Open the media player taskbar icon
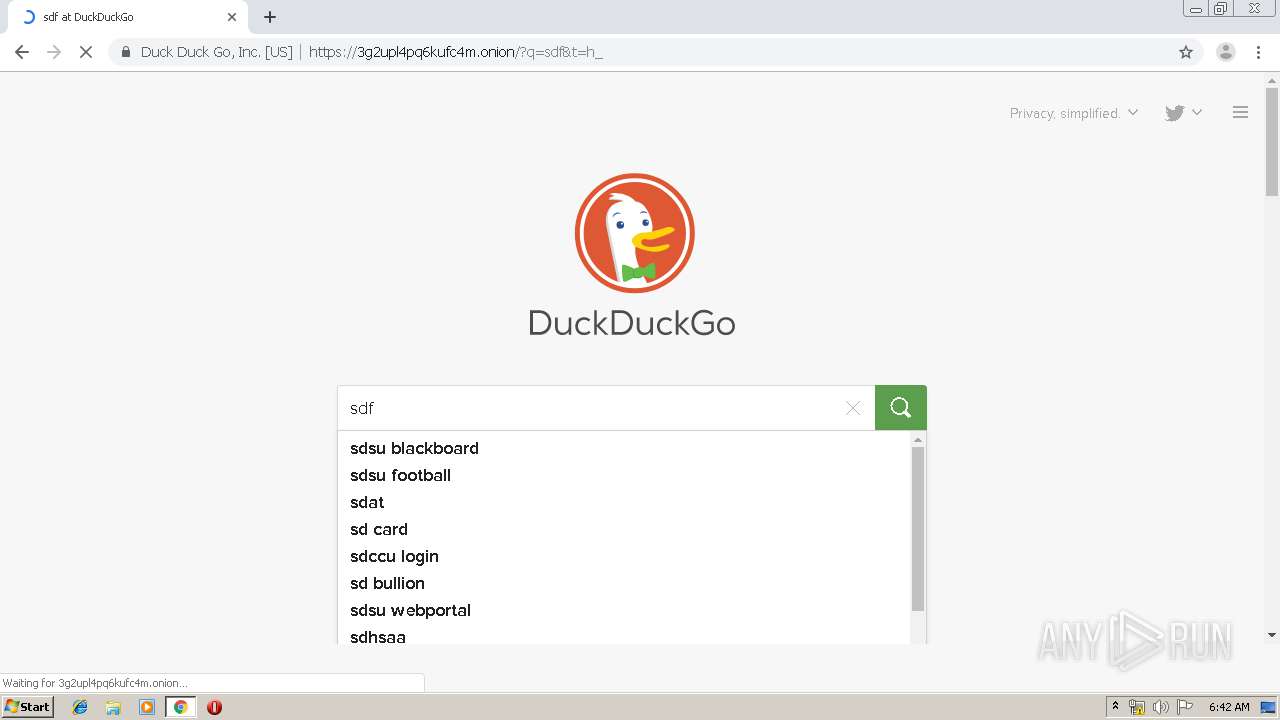Image resolution: width=1280 pixels, height=720 pixels. click(147, 707)
